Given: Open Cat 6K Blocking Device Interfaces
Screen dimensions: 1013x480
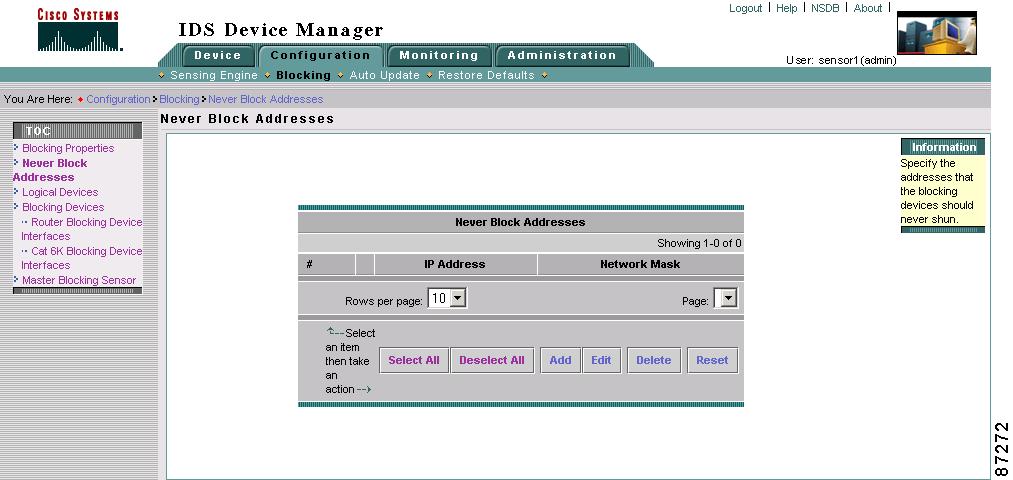Looking at the screenshot, I should click(81, 258).
